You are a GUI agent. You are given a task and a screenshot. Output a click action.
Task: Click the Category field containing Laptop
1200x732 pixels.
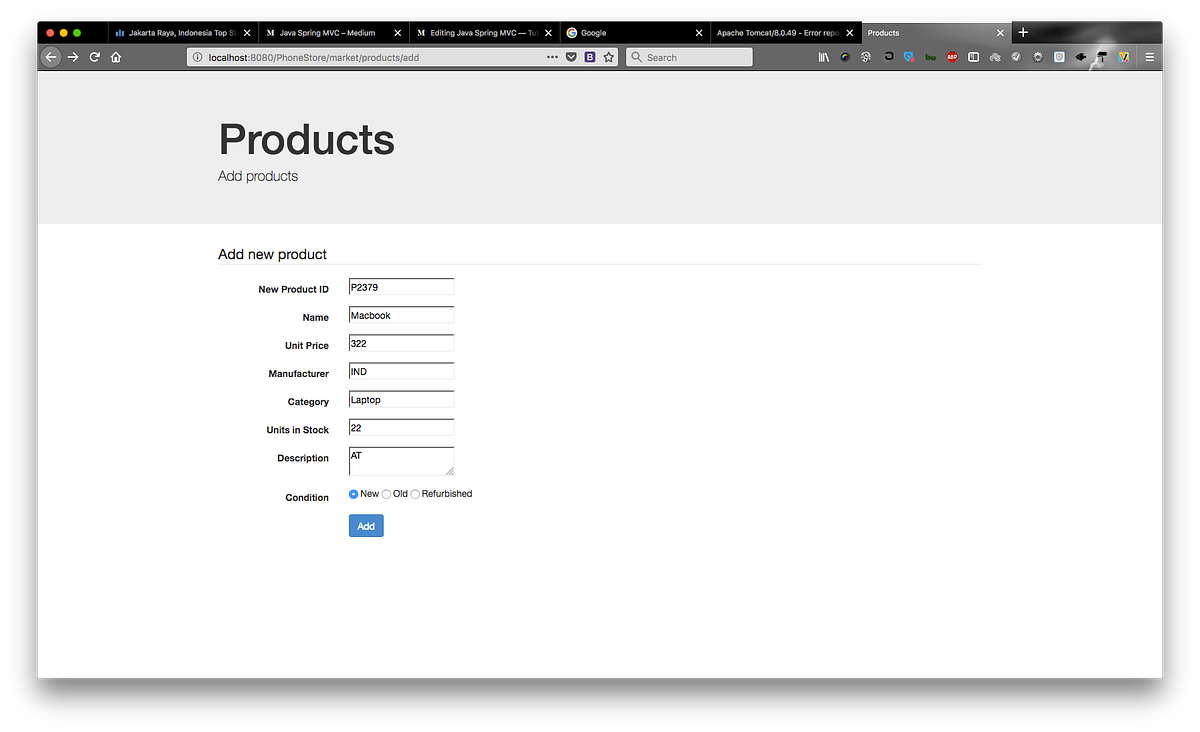click(401, 399)
